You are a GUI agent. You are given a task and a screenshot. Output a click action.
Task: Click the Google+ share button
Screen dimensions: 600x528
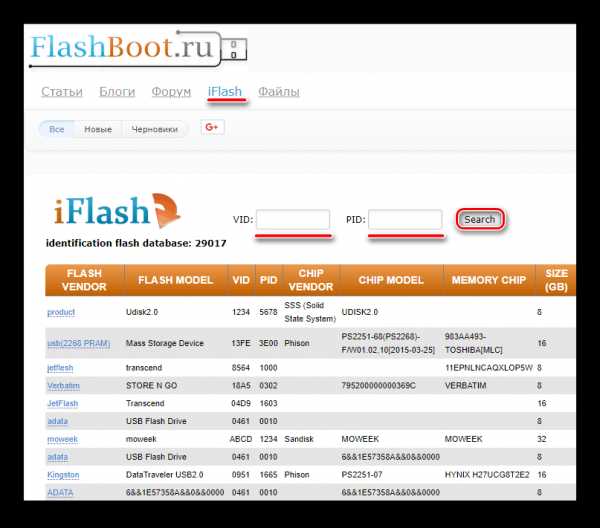212,127
